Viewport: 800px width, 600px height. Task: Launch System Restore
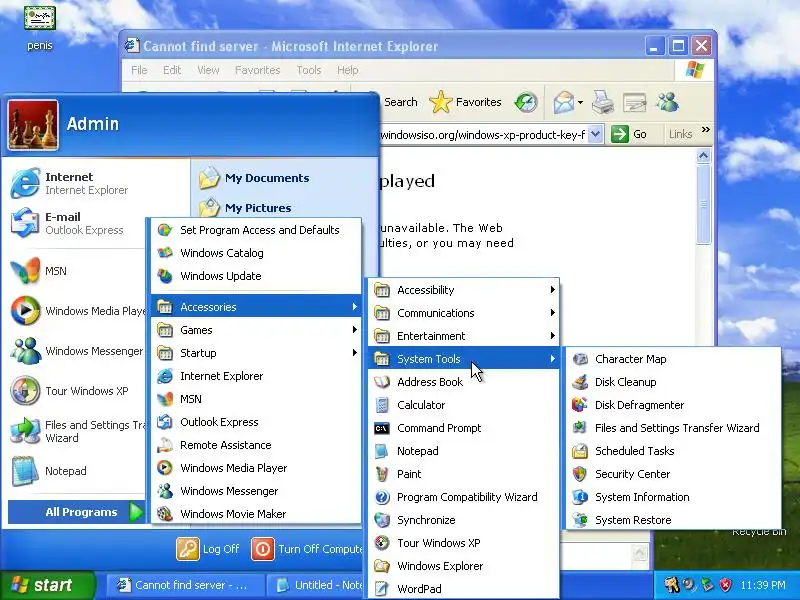[673, 519]
